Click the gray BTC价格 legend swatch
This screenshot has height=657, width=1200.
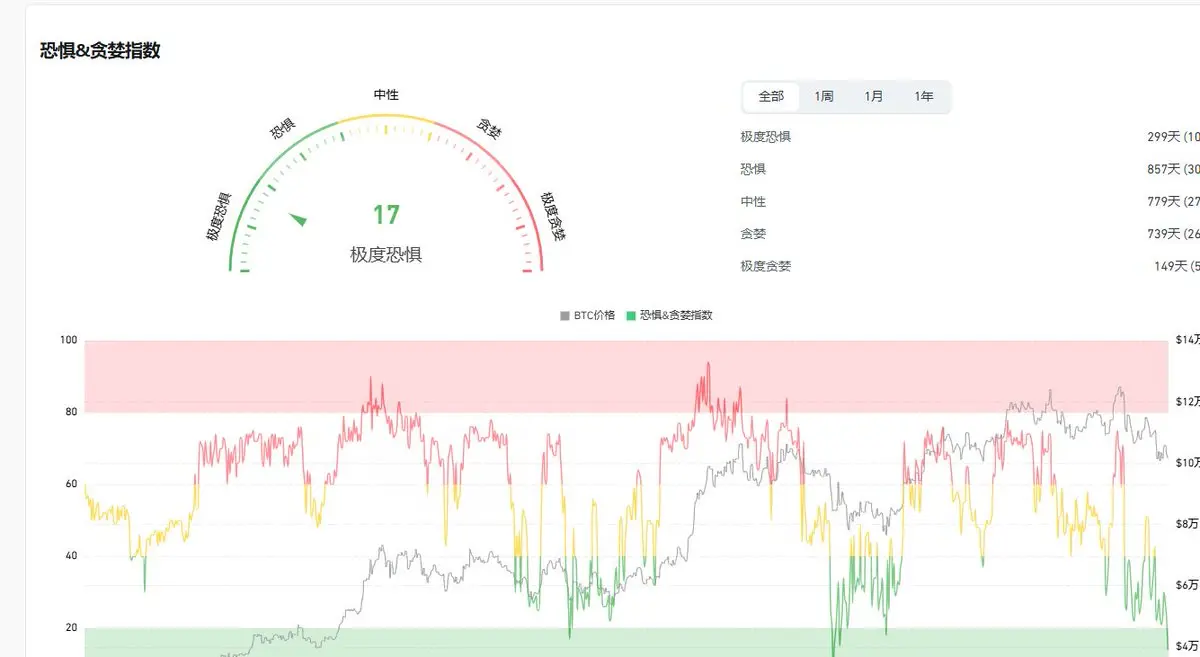[x=565, y=316]
